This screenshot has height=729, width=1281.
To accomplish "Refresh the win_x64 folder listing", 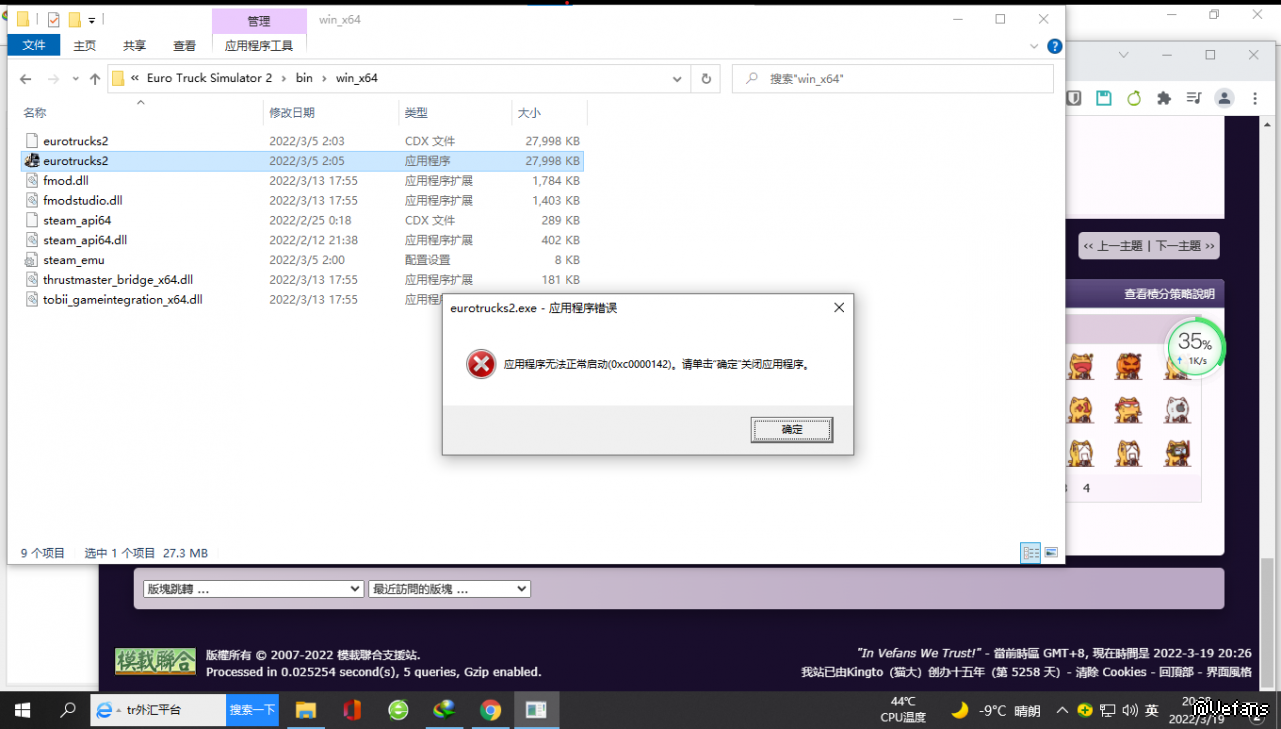I will click(x=706, y=79).
